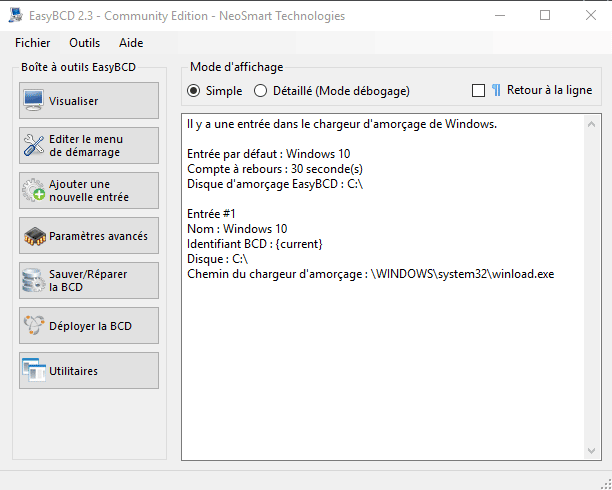
Task: Click the chip icon for Paramètres avancés
Action: click(34, 236)
